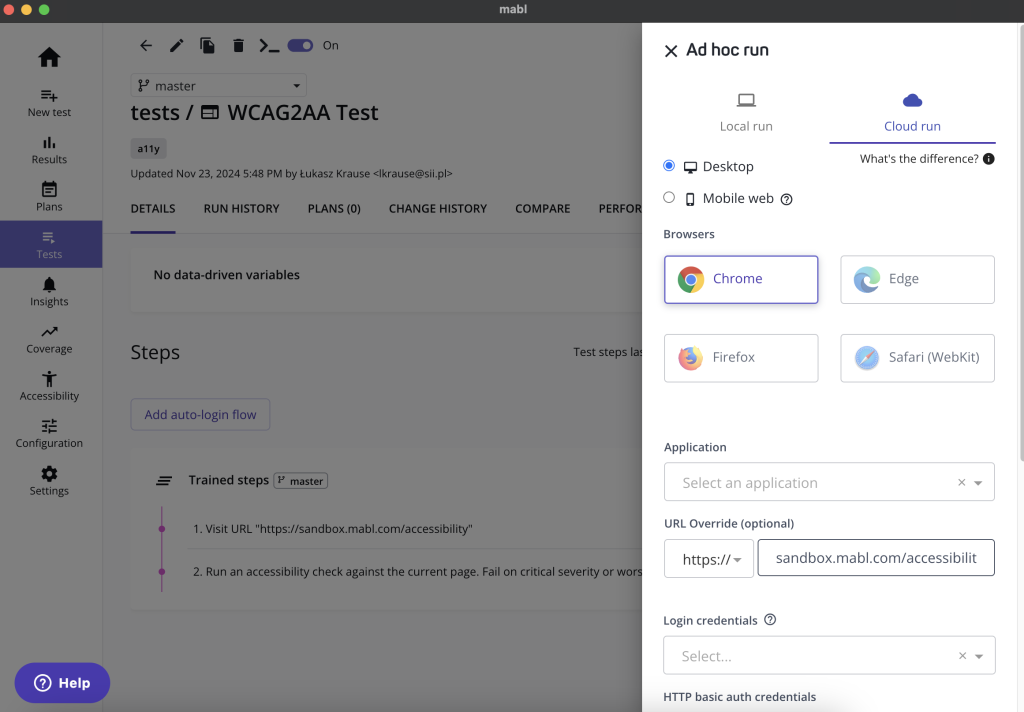Click the Help button

(x=62, y=683)
